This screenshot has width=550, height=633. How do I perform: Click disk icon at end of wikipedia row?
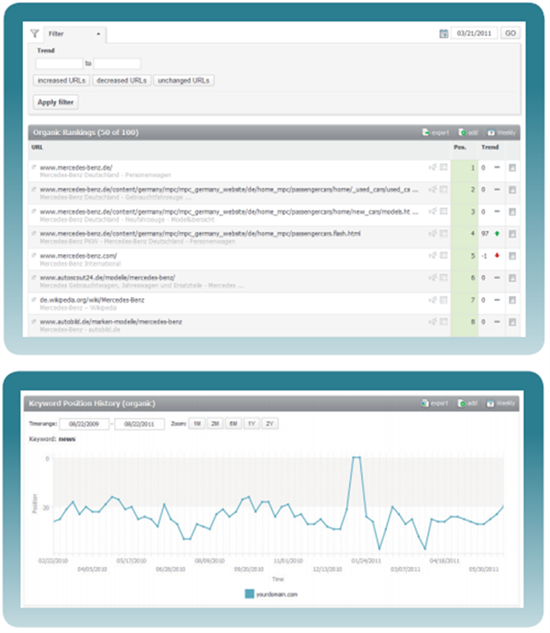512,300
